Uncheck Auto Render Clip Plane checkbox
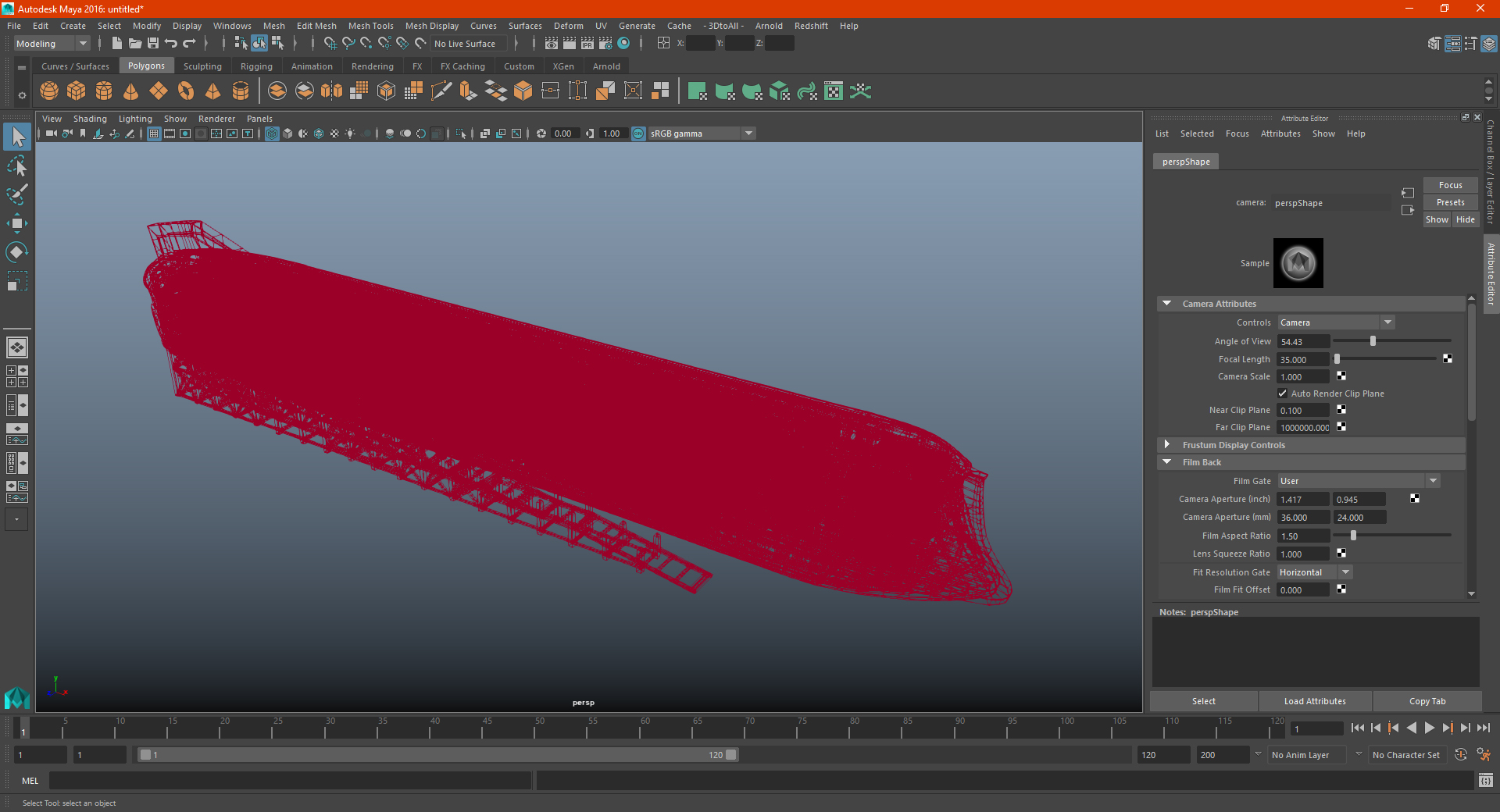Image resolution: width=1500 pixels, height=812 pixels. [x=1283, y=394]
